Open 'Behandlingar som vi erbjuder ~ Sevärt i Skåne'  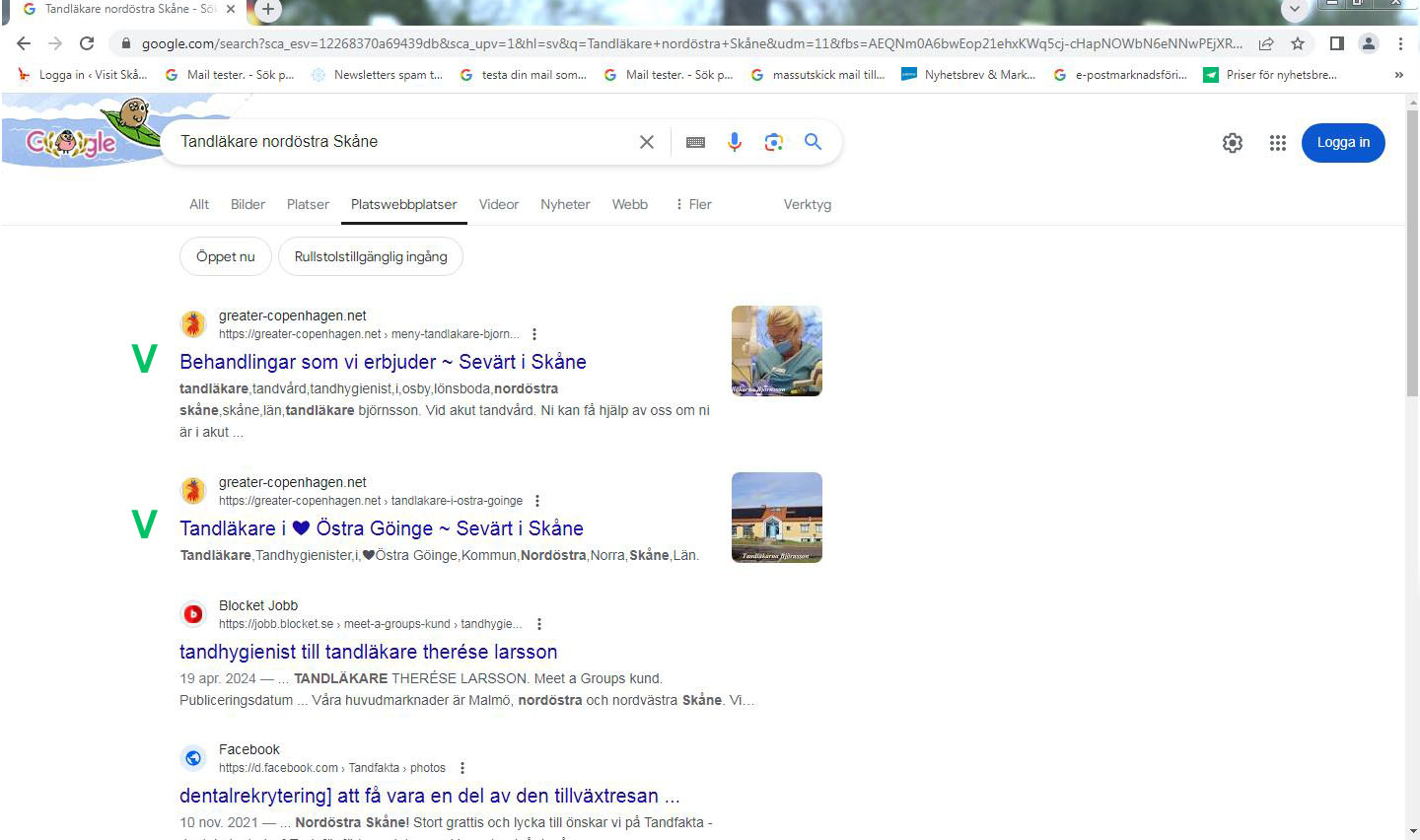pyautogui.click(x=383, y=362)
